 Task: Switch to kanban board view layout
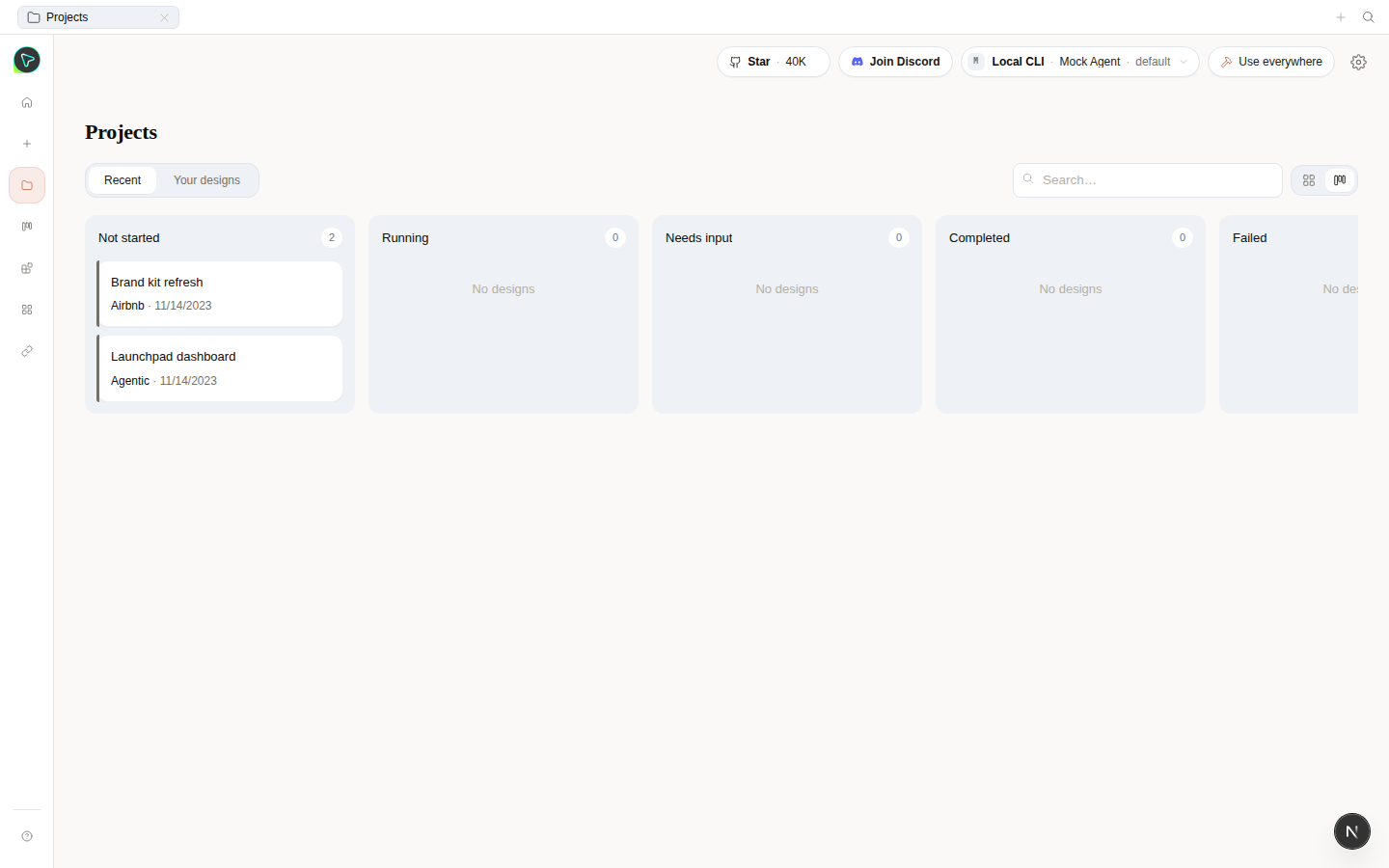coord(1340,180)
